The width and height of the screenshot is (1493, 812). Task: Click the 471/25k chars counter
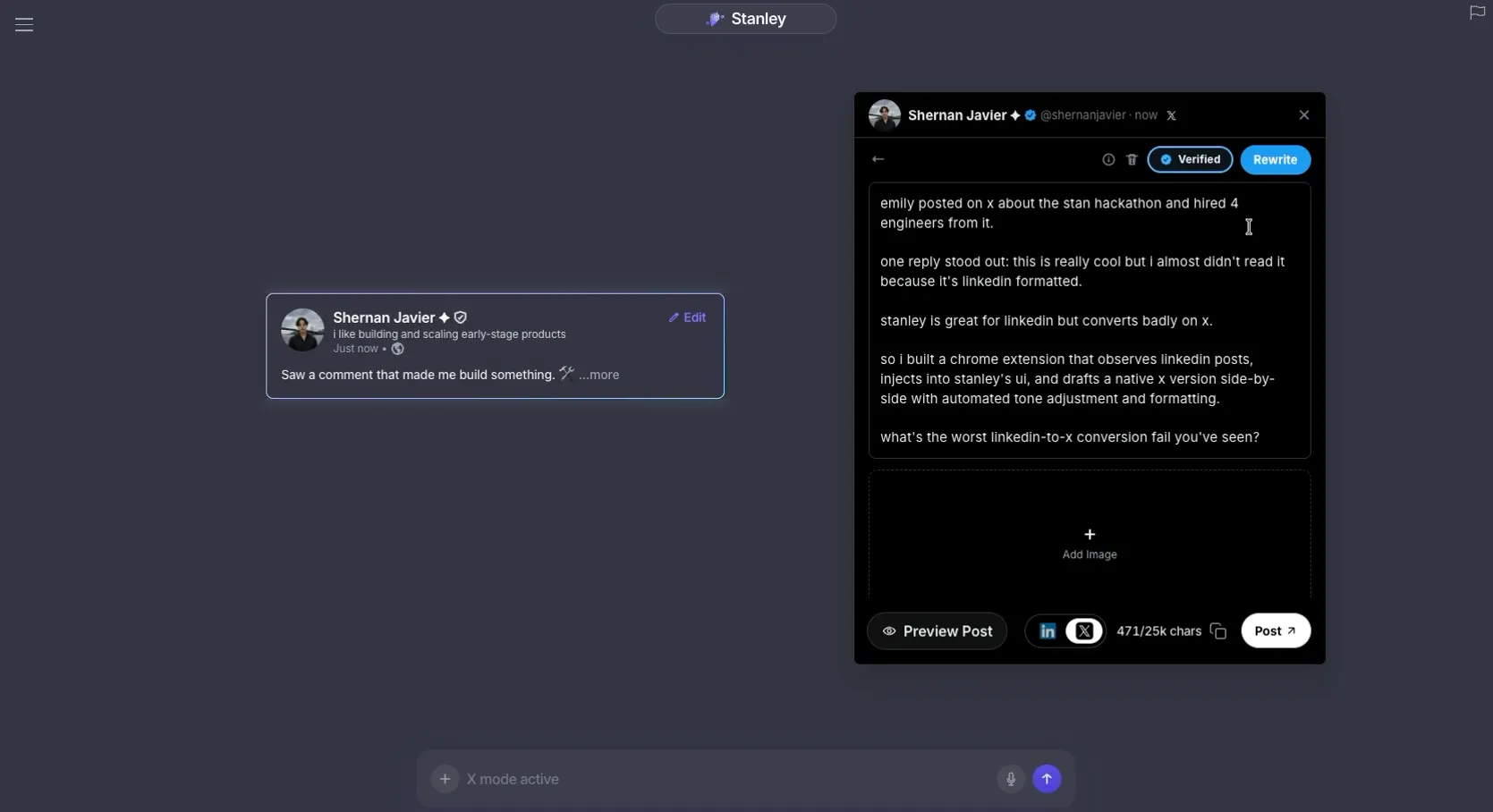tap(1158, 631)
